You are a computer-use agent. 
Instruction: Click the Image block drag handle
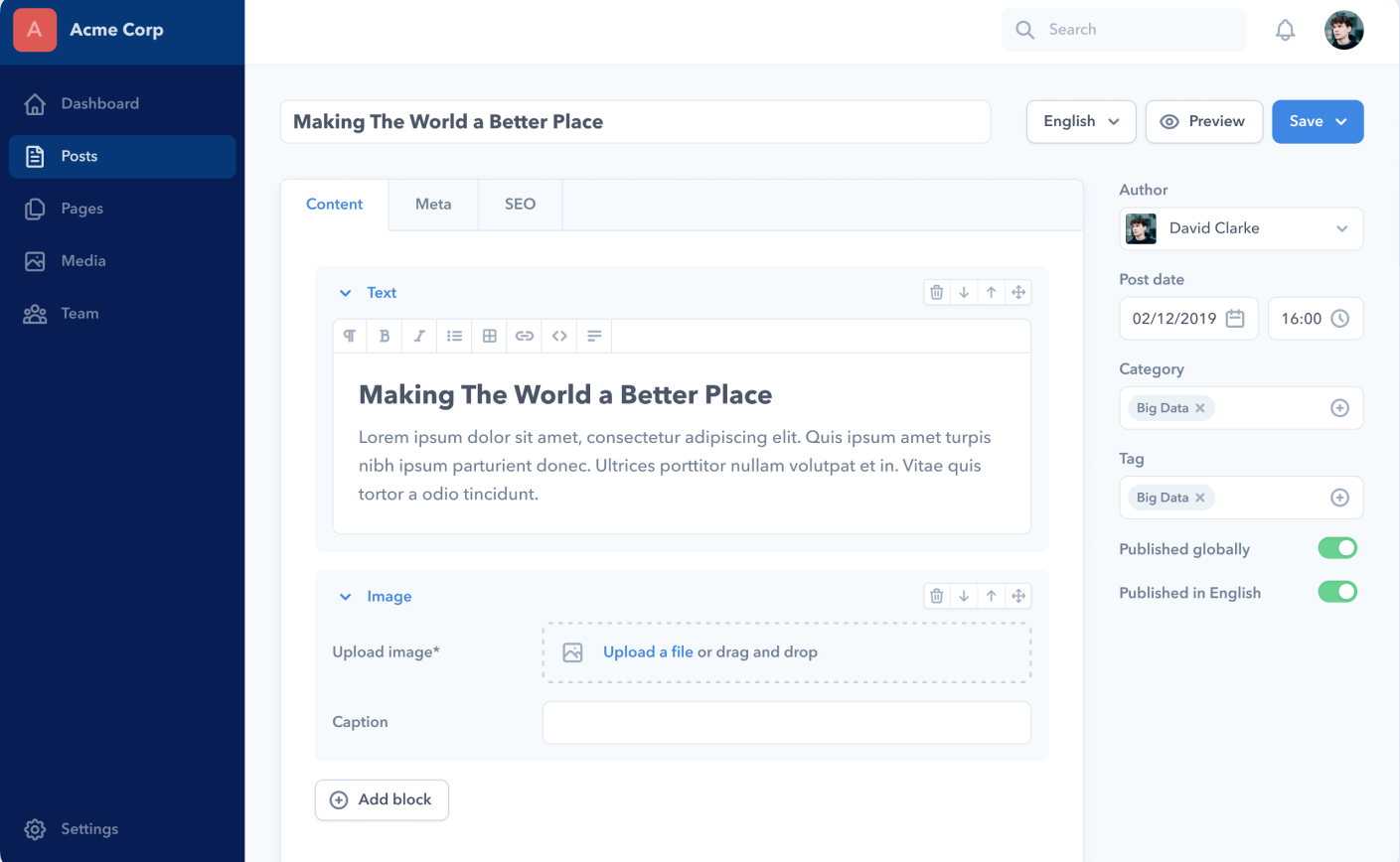[1018, 596]
